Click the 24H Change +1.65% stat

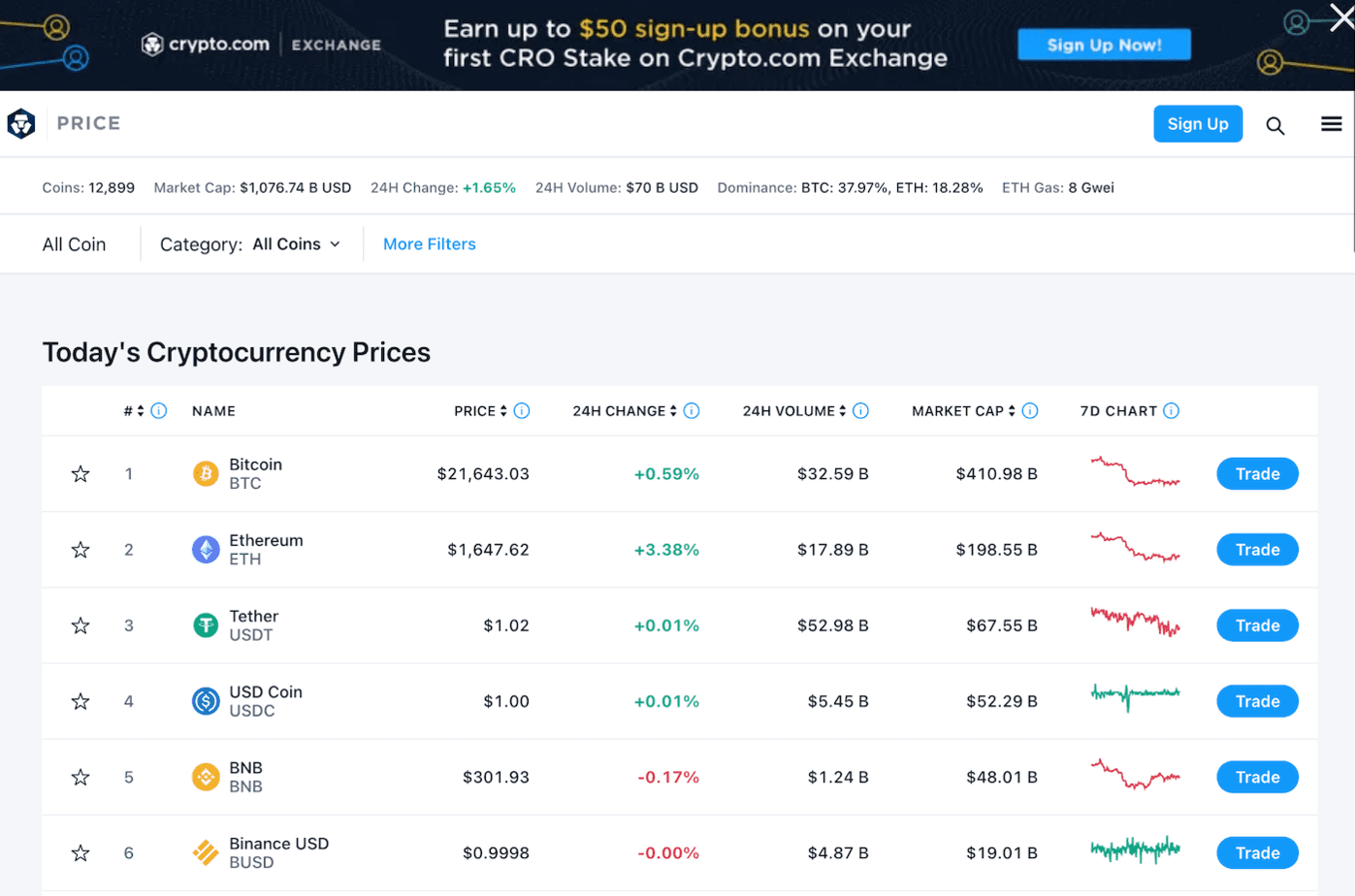443,188
